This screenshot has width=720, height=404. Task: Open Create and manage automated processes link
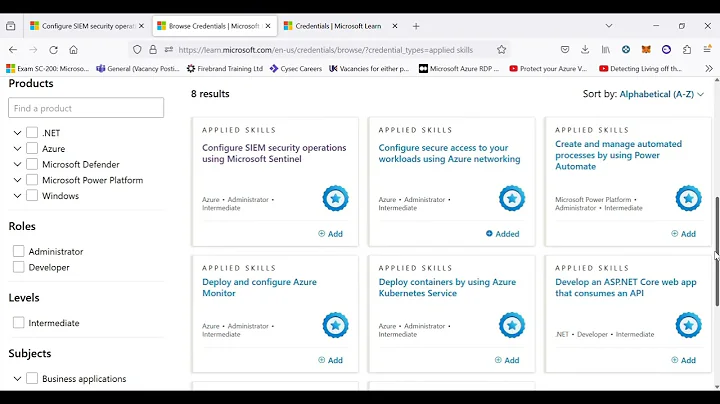tap(618, 155)
